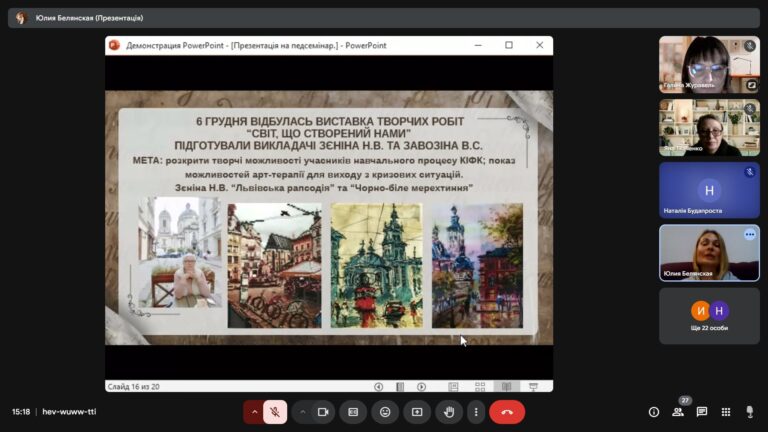Select the second participant's bookshelf video tile
This screenshot has width=768, height=432.
[x=709, y=127]
